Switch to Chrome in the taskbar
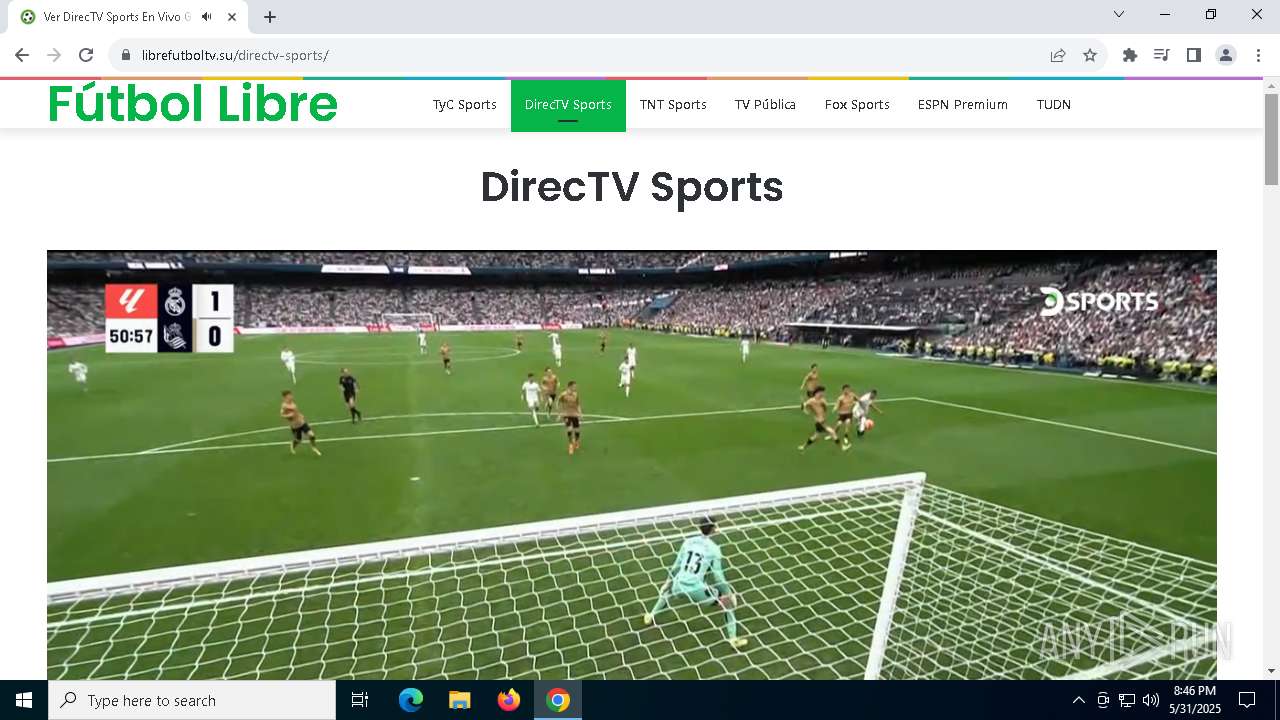 pos(558,700)
